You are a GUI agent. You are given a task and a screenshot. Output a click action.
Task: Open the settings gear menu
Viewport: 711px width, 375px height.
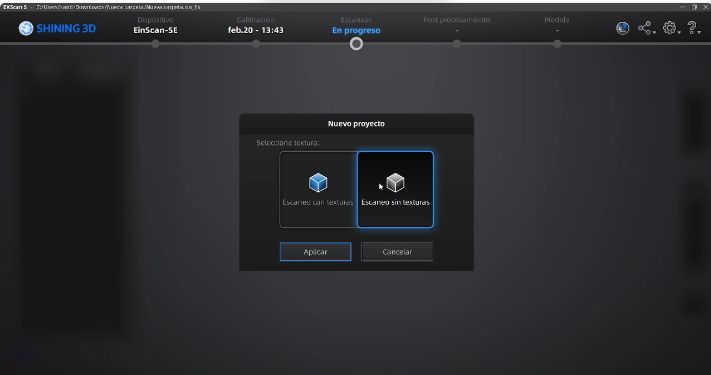click(671, 28)
